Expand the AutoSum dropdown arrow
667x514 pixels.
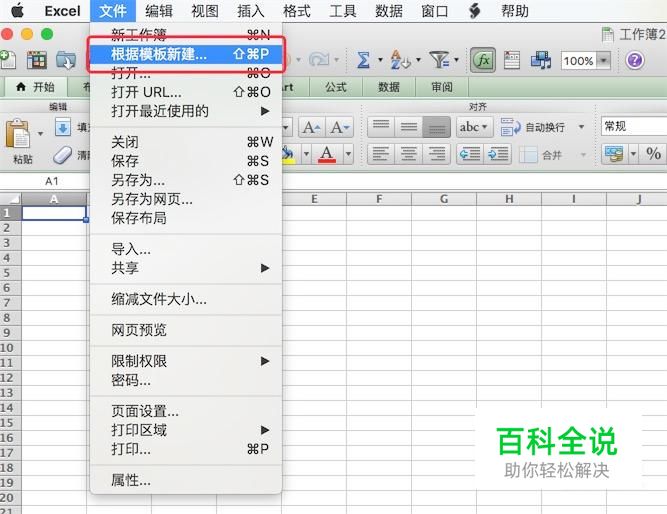tap(380, 60)
